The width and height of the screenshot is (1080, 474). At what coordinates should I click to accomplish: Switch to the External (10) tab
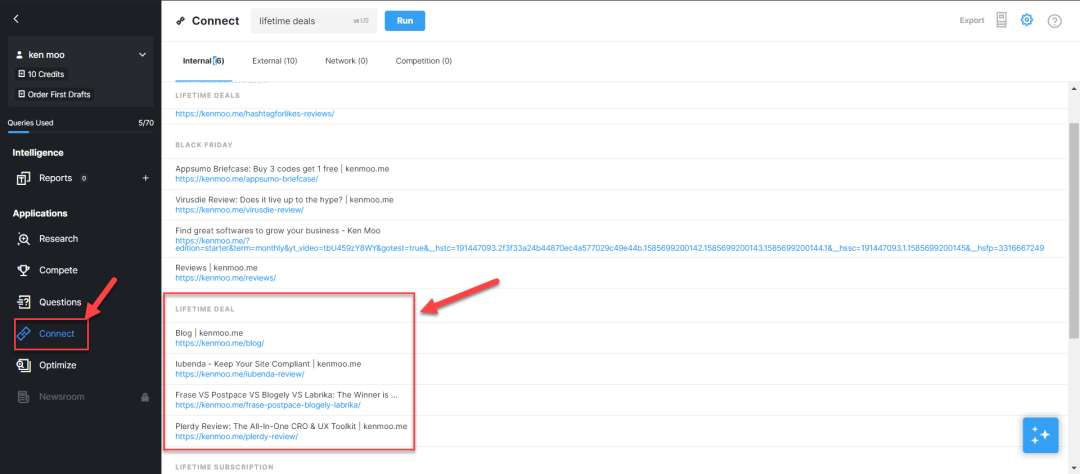click(275, 61)
